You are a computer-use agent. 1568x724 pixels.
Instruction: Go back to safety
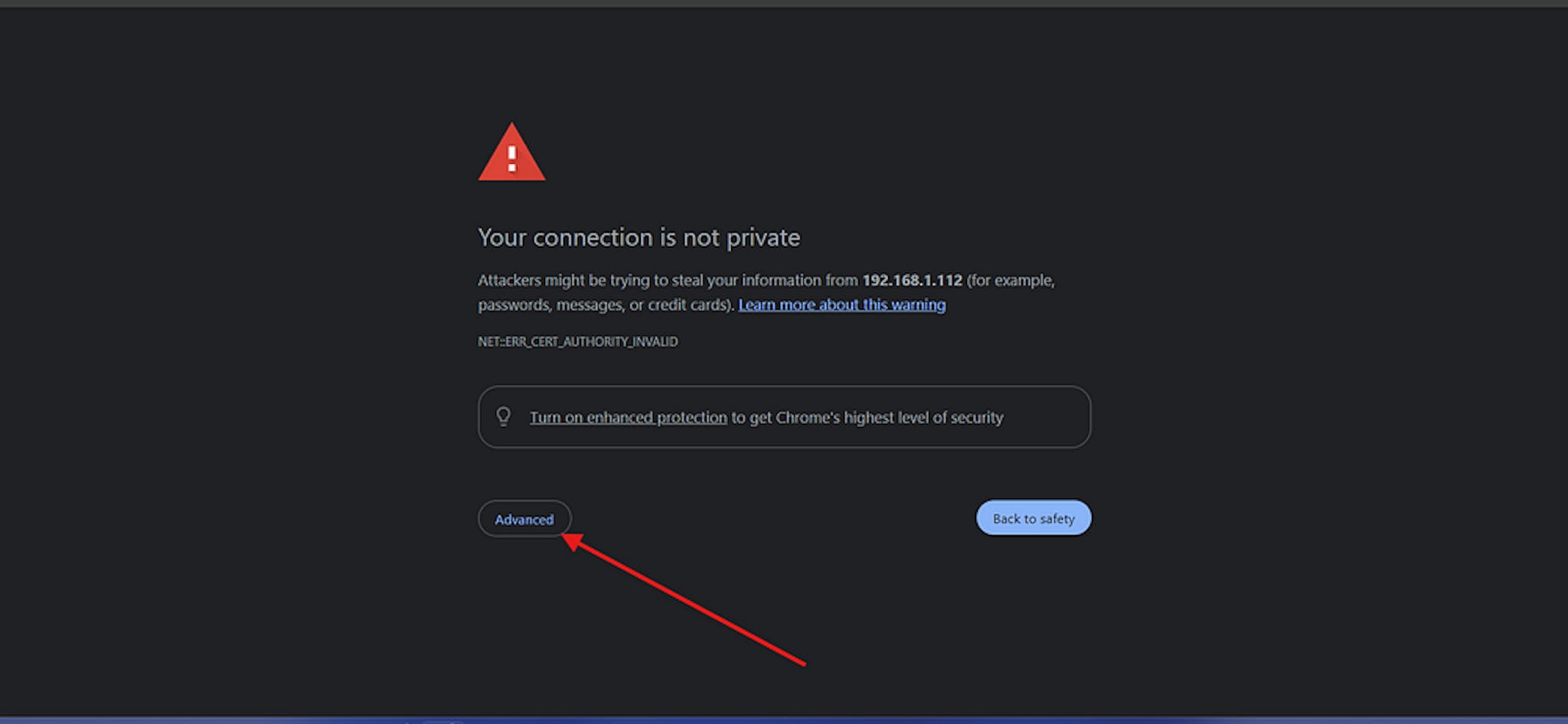[x=1034, y=518]
